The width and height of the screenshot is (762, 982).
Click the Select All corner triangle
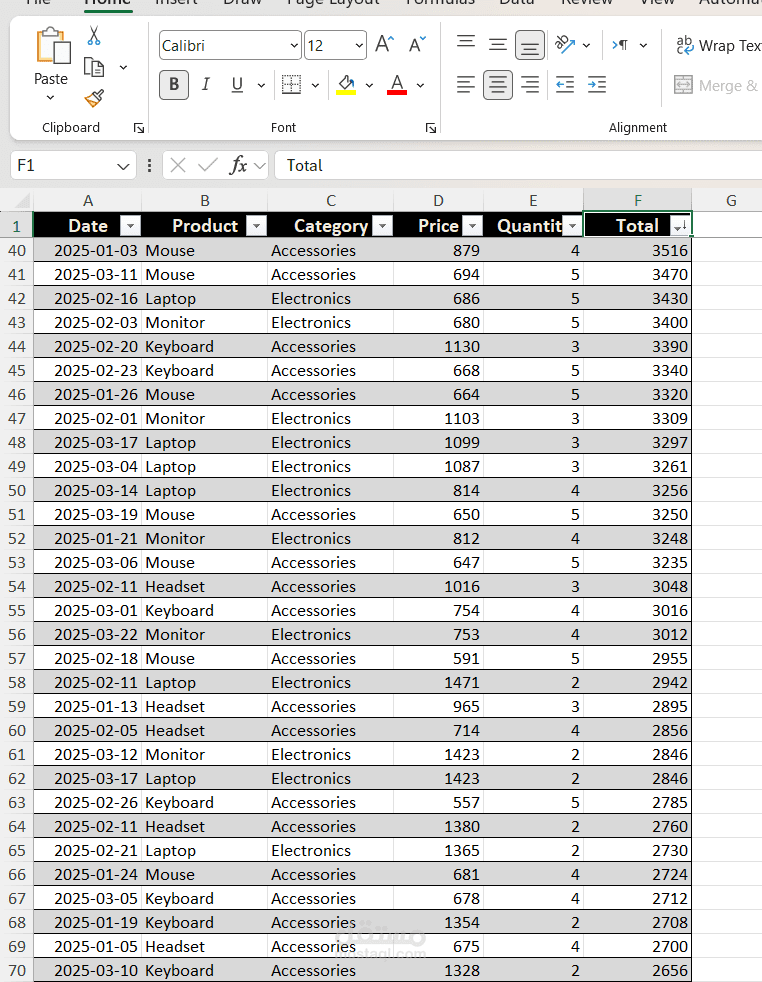(23, 200)
